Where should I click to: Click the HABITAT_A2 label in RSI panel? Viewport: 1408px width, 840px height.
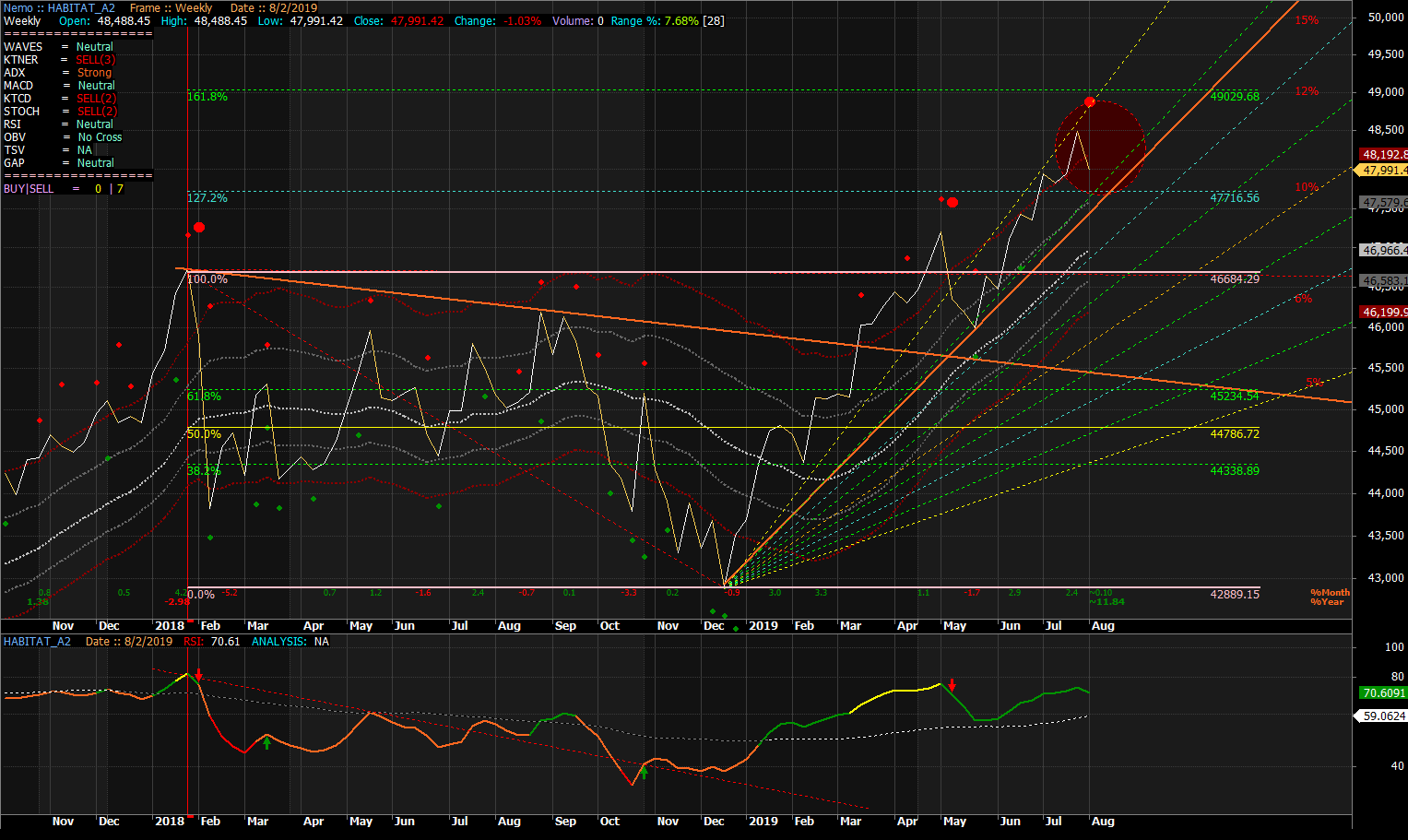click(x=37, y=641)
